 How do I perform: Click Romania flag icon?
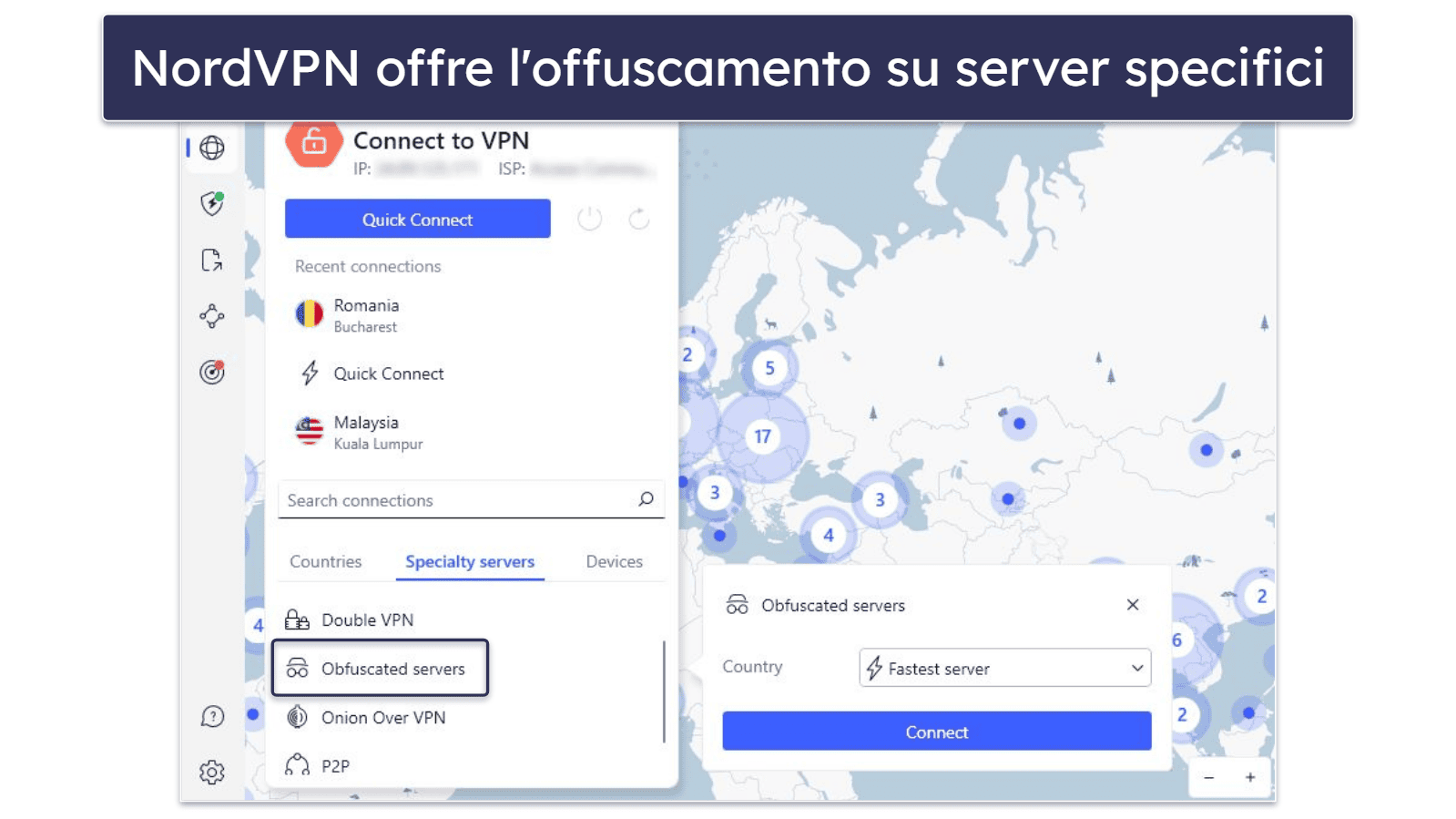click(x=310, y=314)
